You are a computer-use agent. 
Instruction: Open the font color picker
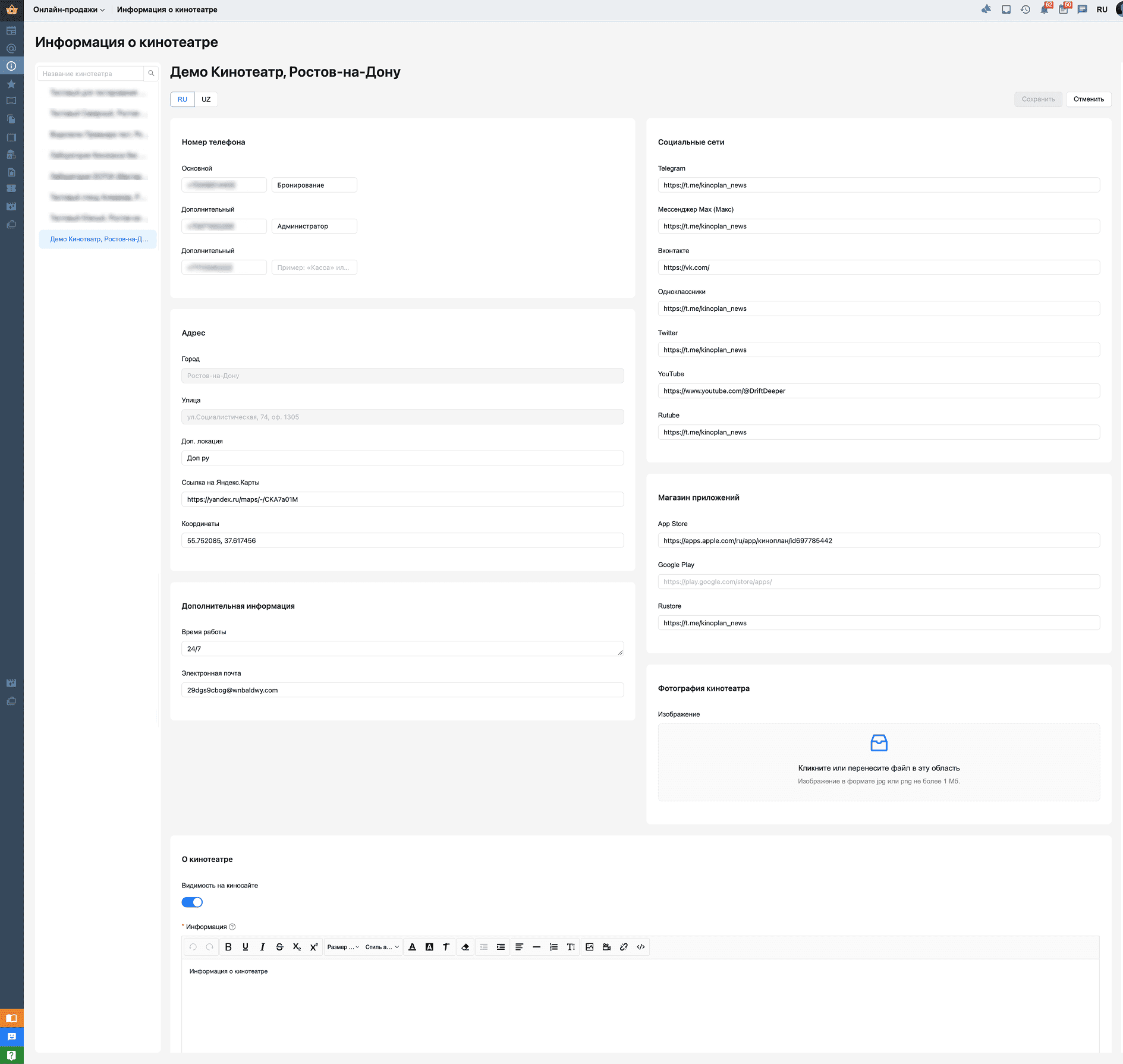412,947
